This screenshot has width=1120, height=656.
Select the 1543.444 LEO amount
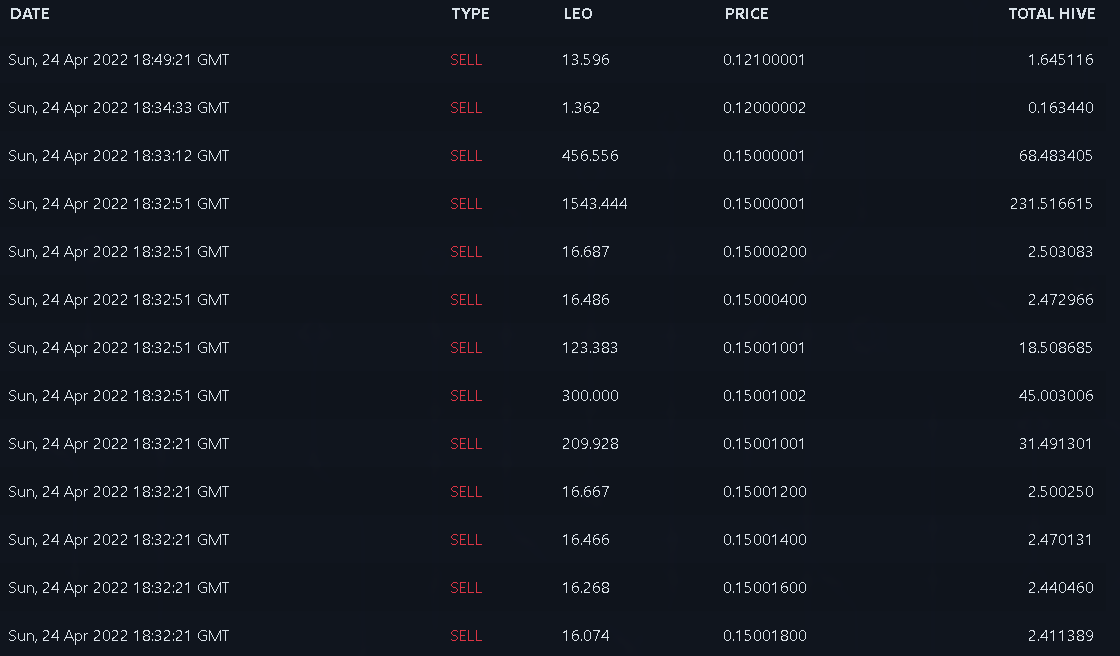point(594,204)
